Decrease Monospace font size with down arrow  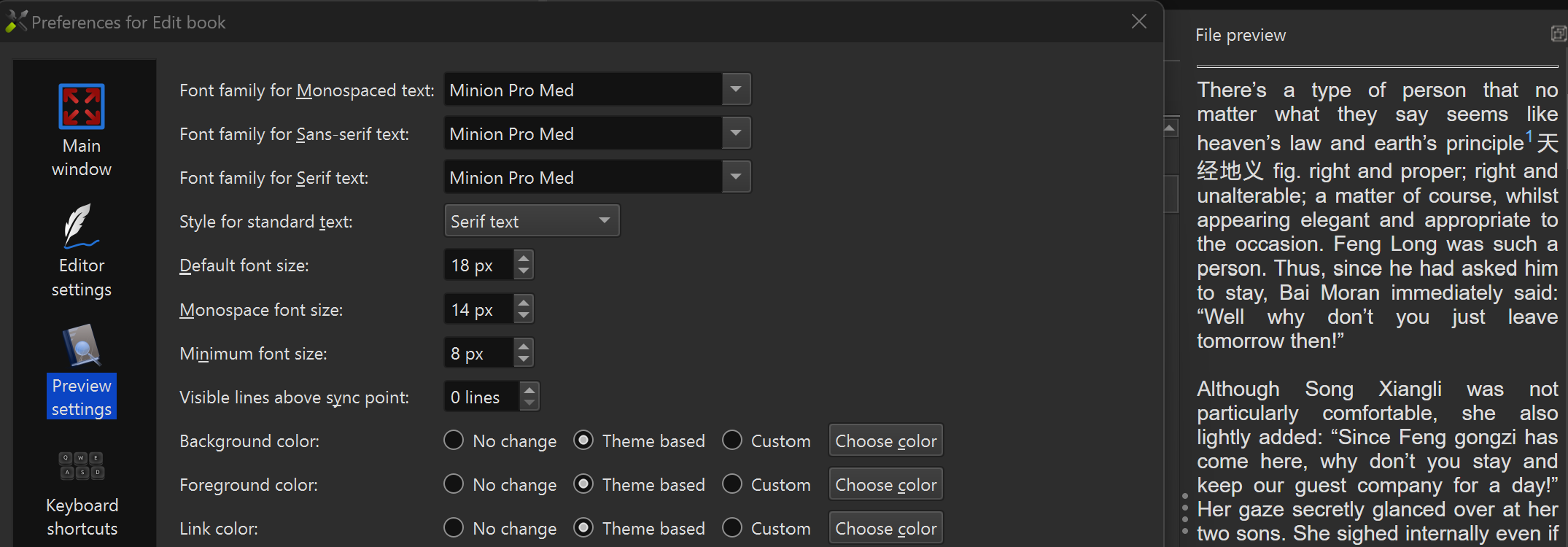coord(524,316)
